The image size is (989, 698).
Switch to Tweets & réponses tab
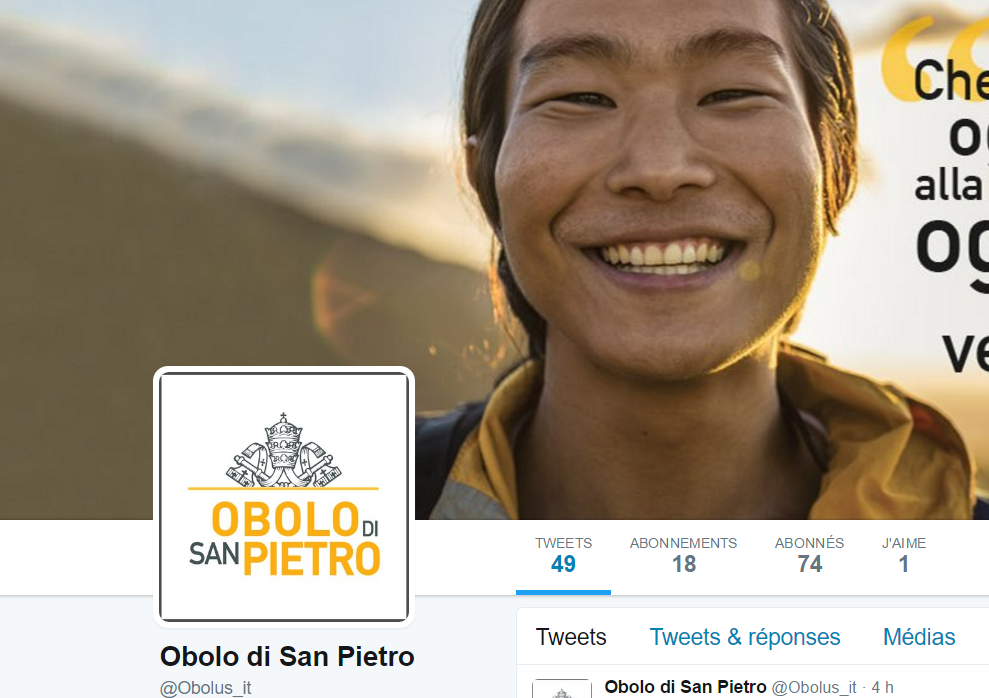tap(745, 637)
